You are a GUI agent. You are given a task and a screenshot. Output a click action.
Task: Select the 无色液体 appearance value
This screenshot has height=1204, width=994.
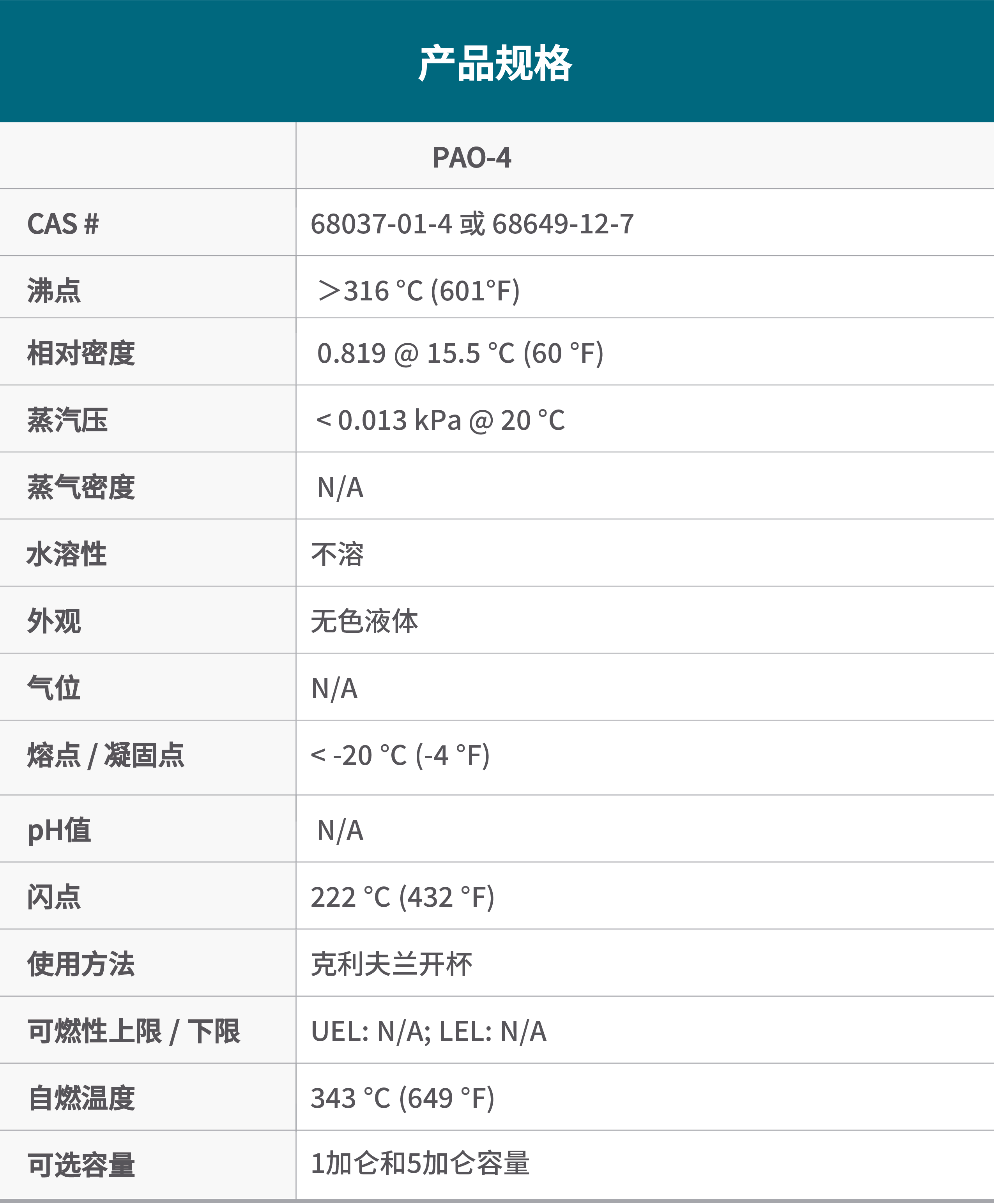365,621
